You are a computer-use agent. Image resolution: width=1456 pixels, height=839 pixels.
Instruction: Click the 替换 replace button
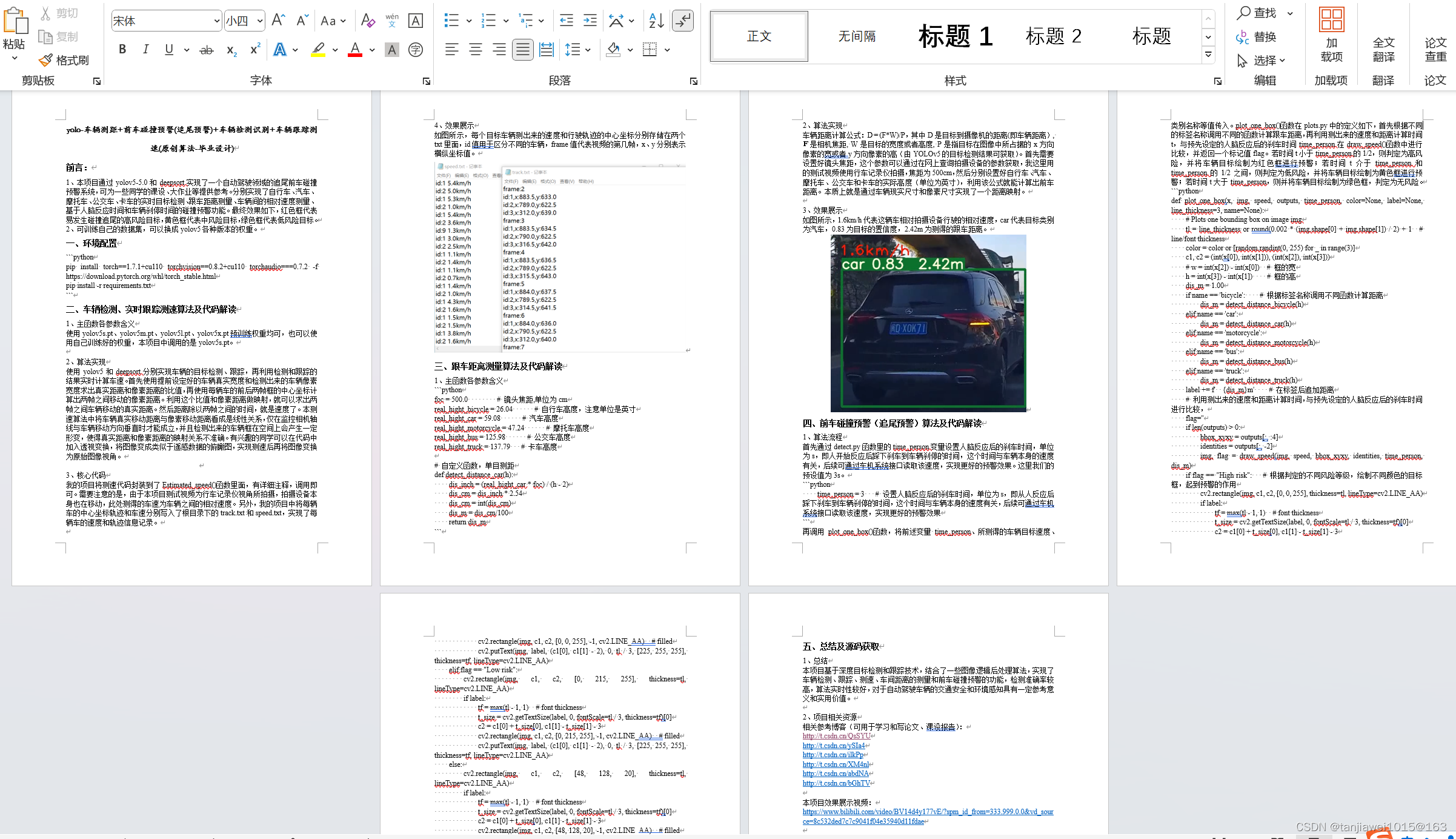[x=1257, y=37]
